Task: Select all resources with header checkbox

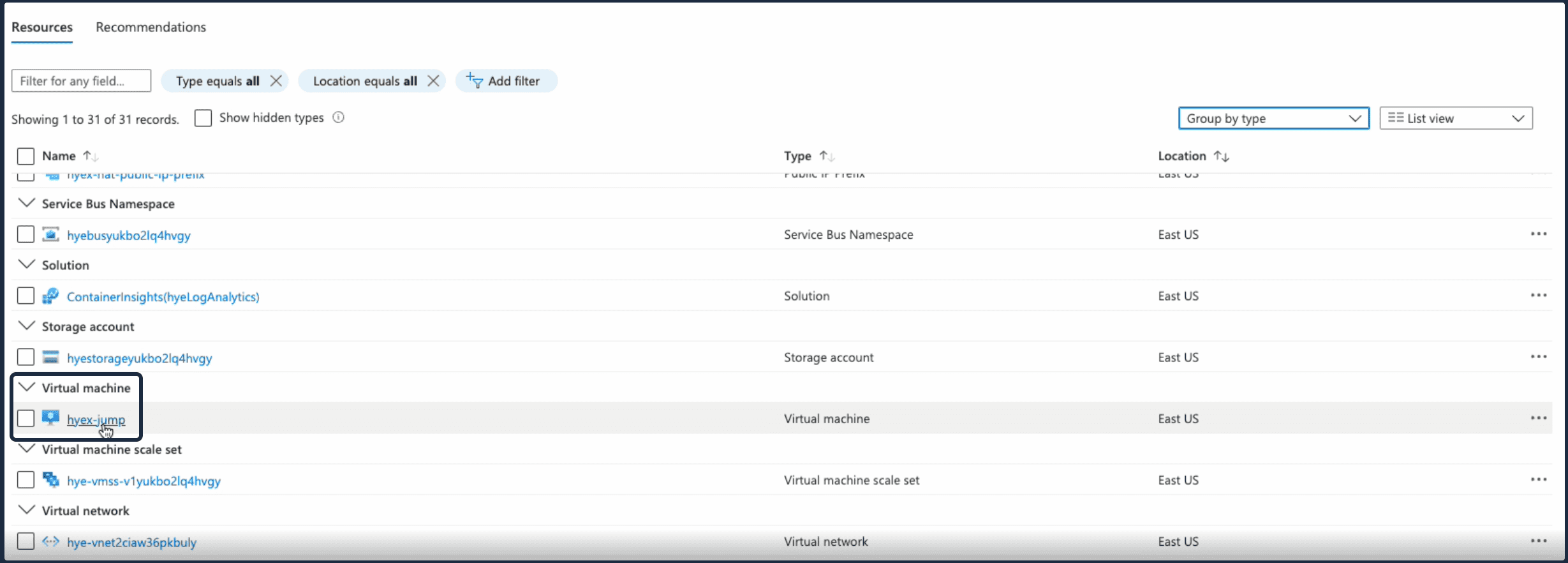Action: click(x=26, y=156)
